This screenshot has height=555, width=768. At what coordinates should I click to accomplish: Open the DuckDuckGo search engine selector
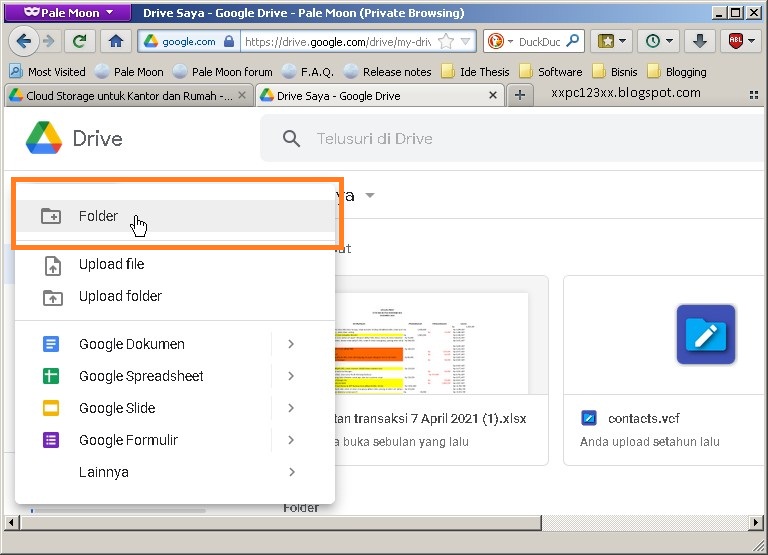pyautogui.click(x=500, y=42)
